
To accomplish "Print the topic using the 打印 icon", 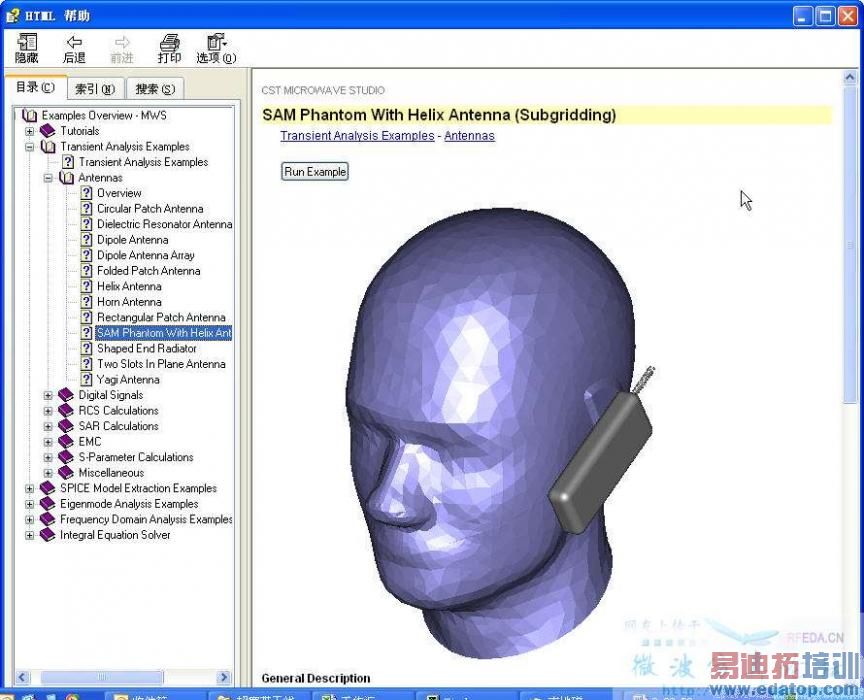I will [x=169, y=49].
